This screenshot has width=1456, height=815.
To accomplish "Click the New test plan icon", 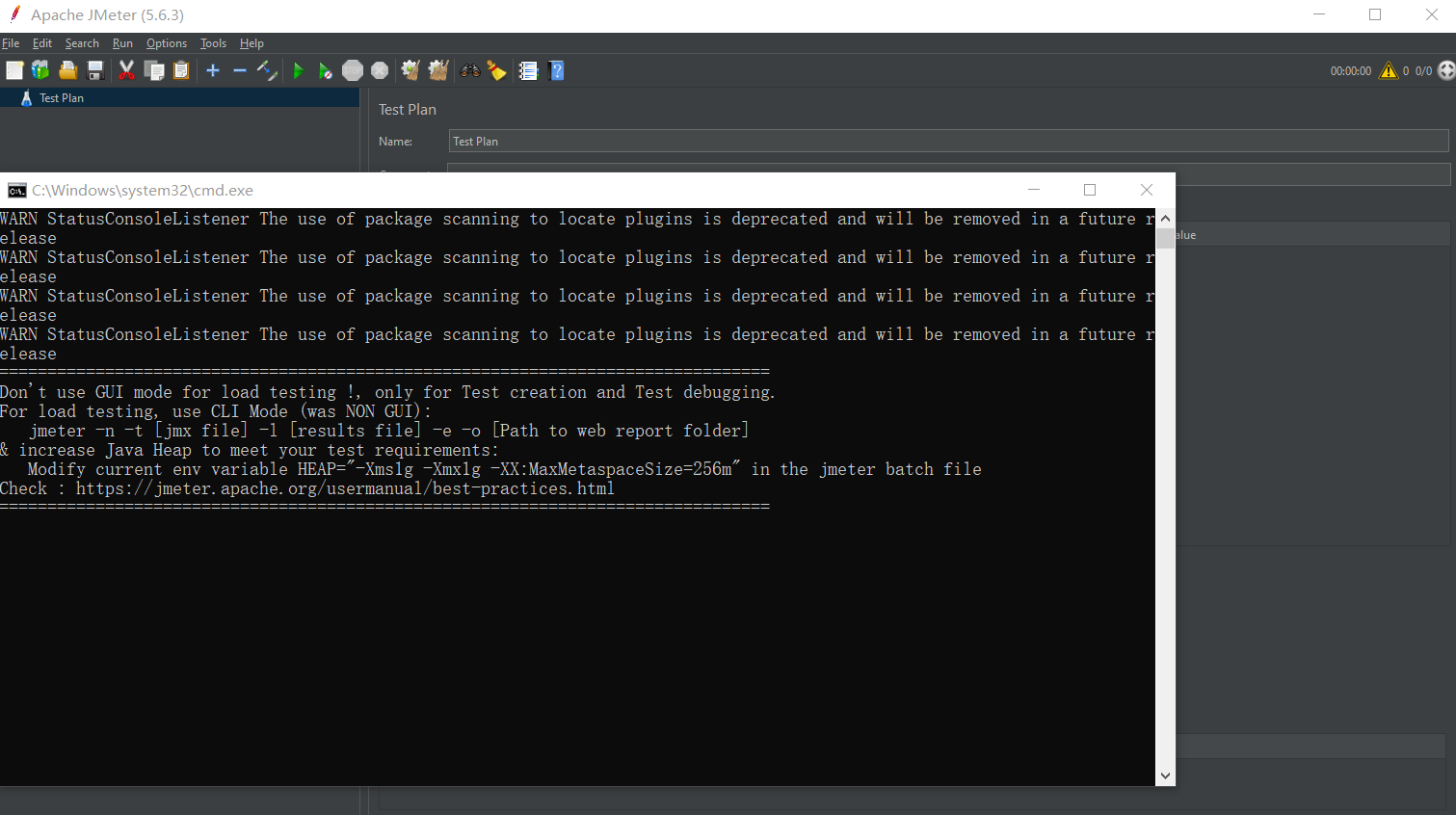I will click(x=14, y=70).
